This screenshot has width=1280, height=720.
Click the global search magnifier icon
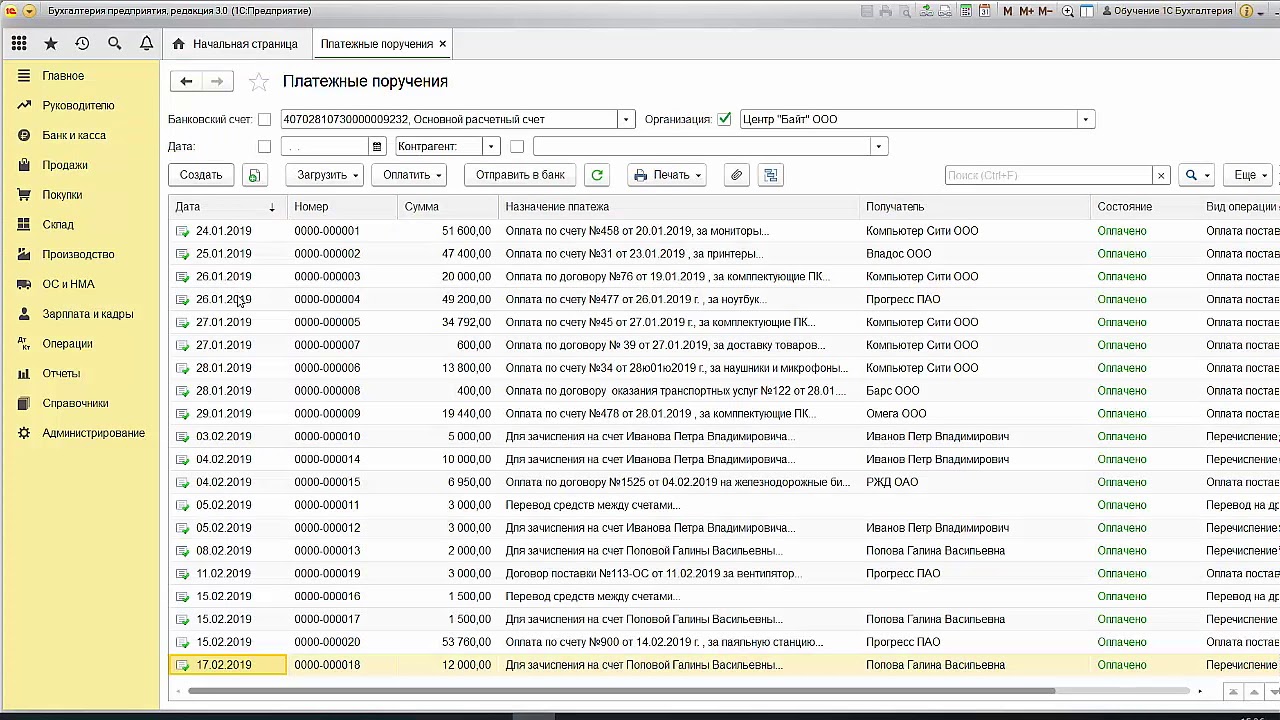[x=114, y=44]
